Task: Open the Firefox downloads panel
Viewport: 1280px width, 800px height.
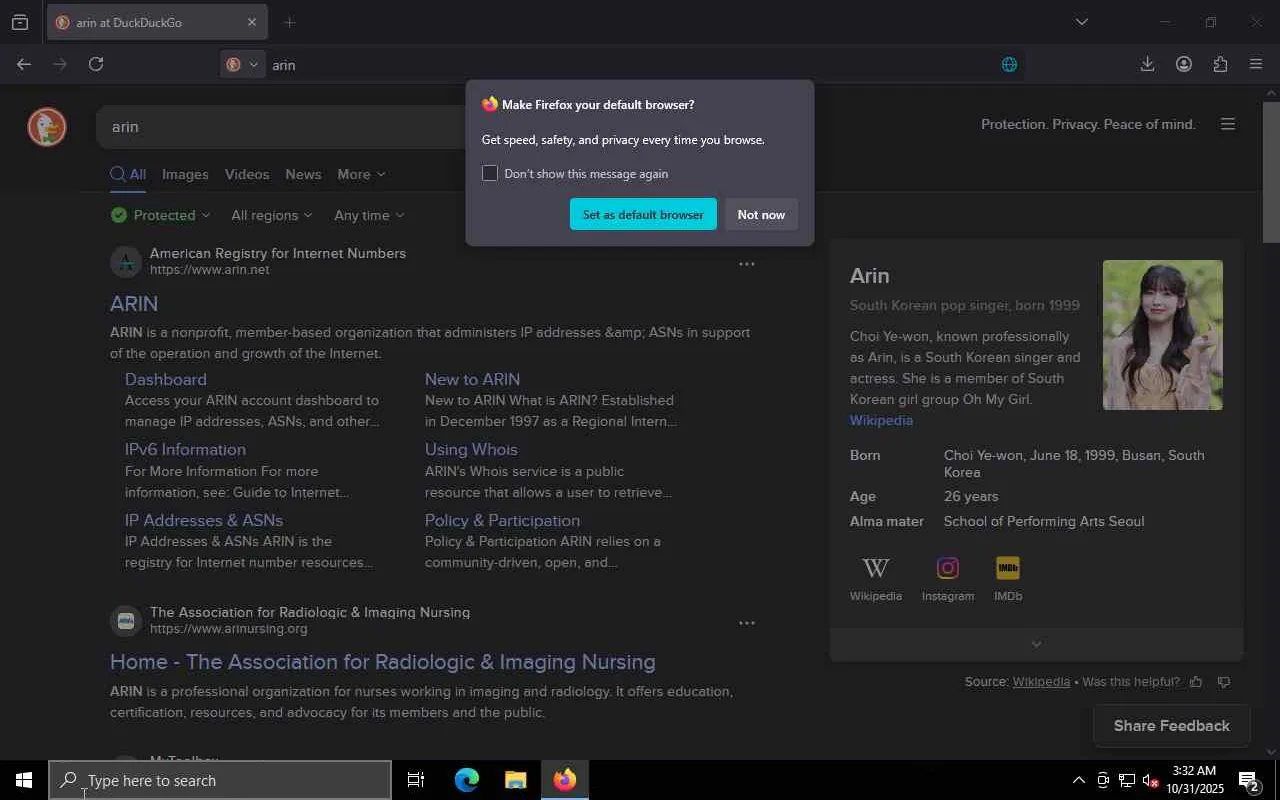Action: [x=1147, y=64]
